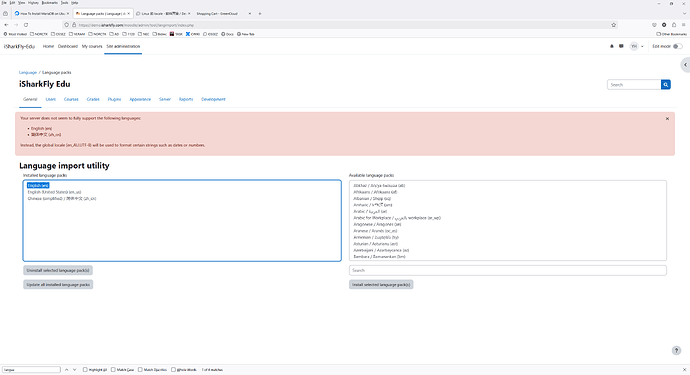Click Update all installed language packs
Screen dimensions: 690x375
click(58, 285)
